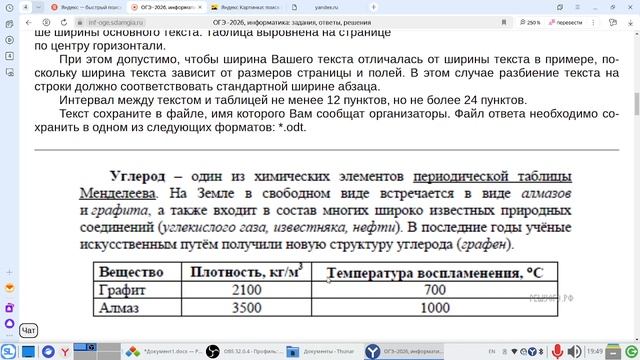Open the browser three-dot page menu
This screenshot has height=360, width=640.
coord(593,22)
